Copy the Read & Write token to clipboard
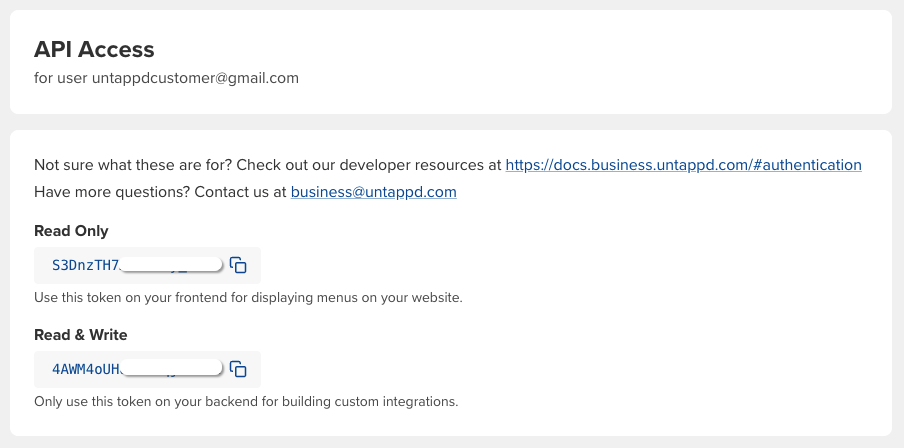Viewport: 904px width, 448px height. pyautogui.click(x=238, y=369)
